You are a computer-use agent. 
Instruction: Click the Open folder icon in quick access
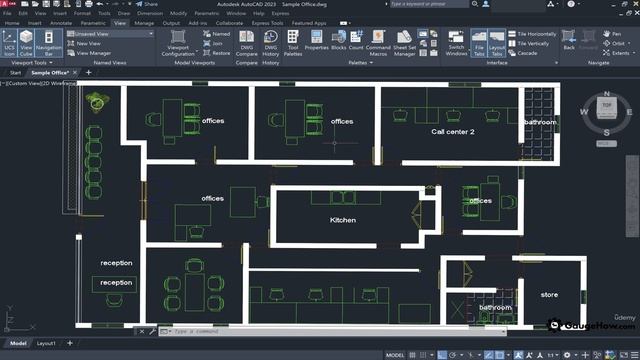(x=35, y=4)
